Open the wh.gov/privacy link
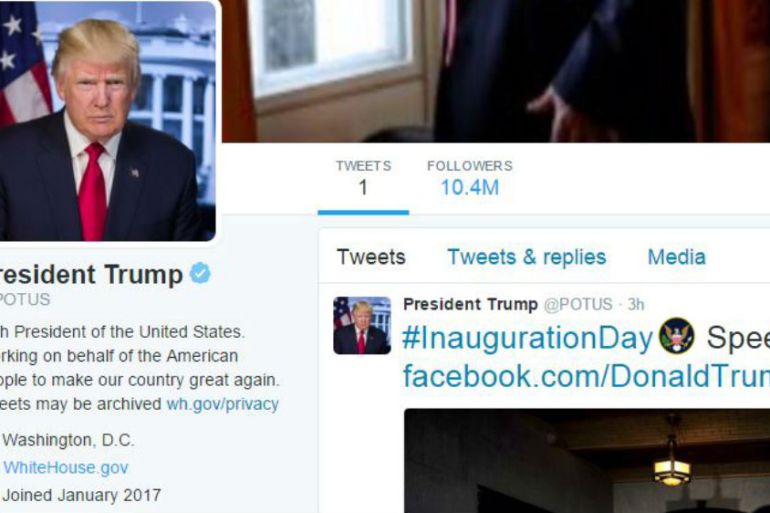Image resolution: width=770 pixels, height=513 pixels. 222,404
